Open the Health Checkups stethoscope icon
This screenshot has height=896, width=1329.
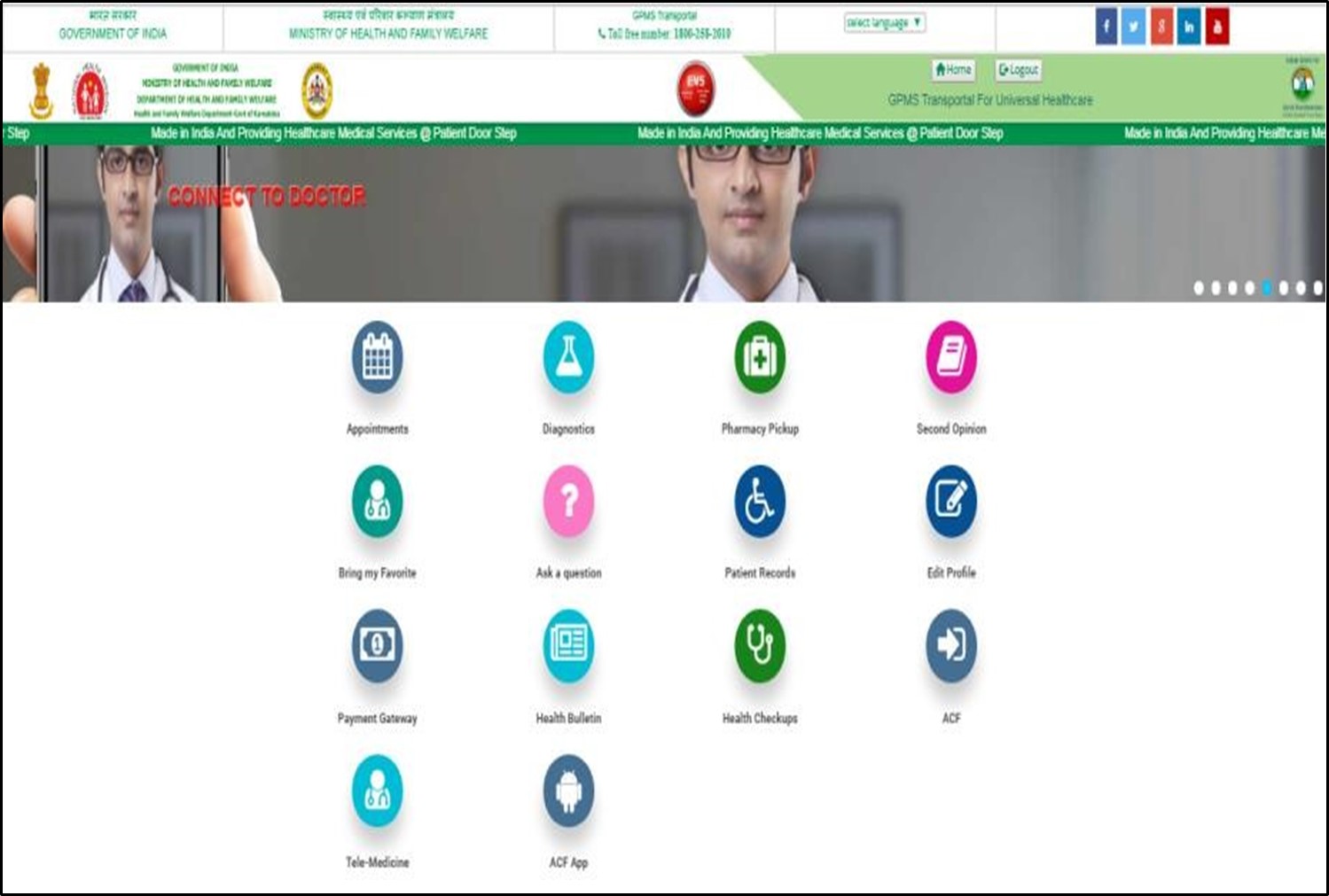click(x=760, y=646)
